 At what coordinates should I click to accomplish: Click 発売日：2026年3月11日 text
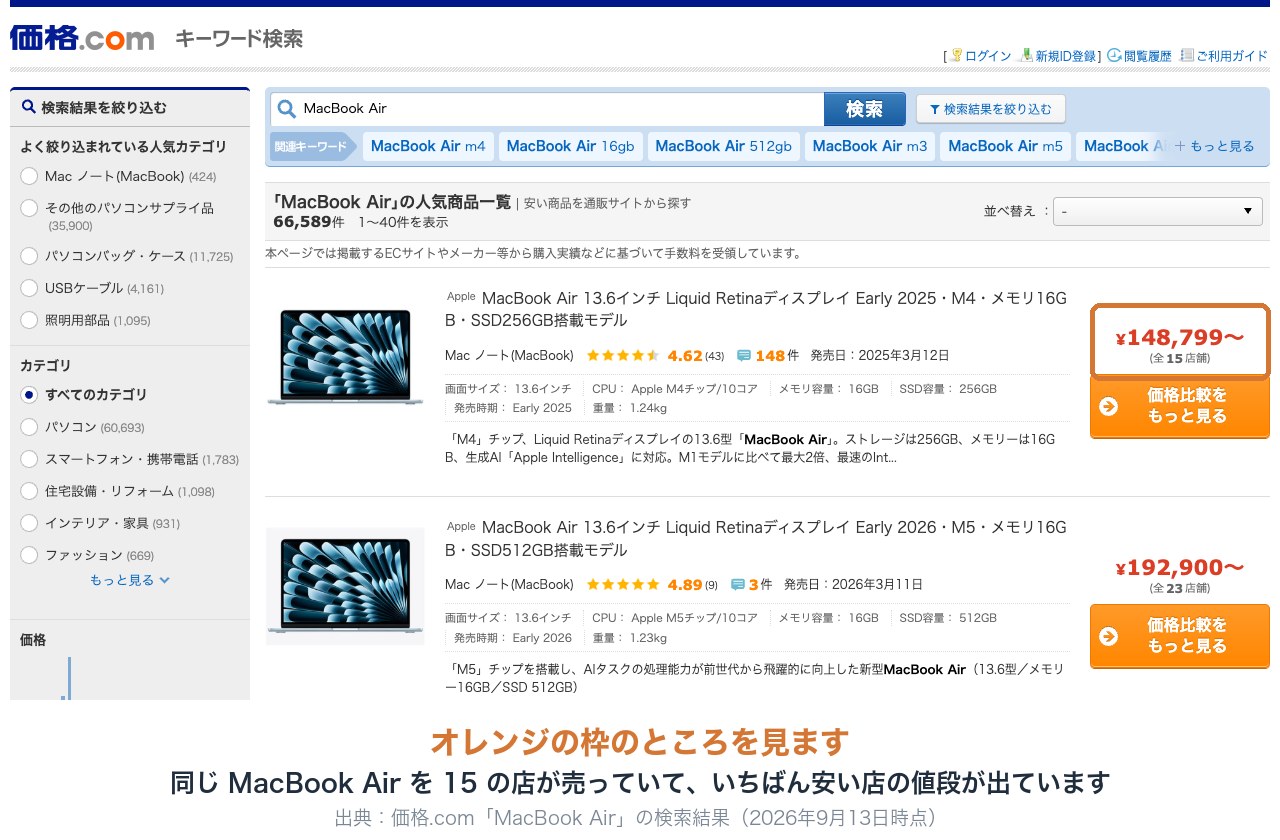pyautogui.click(x=853, y=585)
